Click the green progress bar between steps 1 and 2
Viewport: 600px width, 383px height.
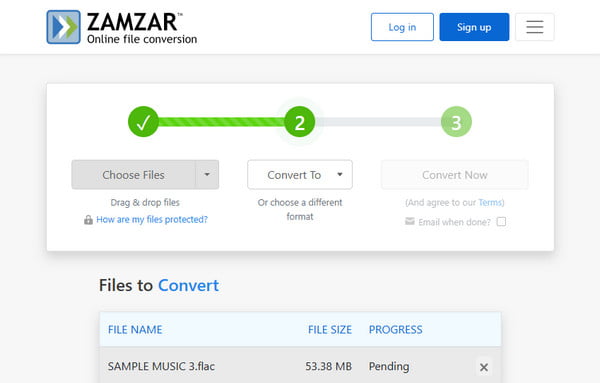pos(222,122)
